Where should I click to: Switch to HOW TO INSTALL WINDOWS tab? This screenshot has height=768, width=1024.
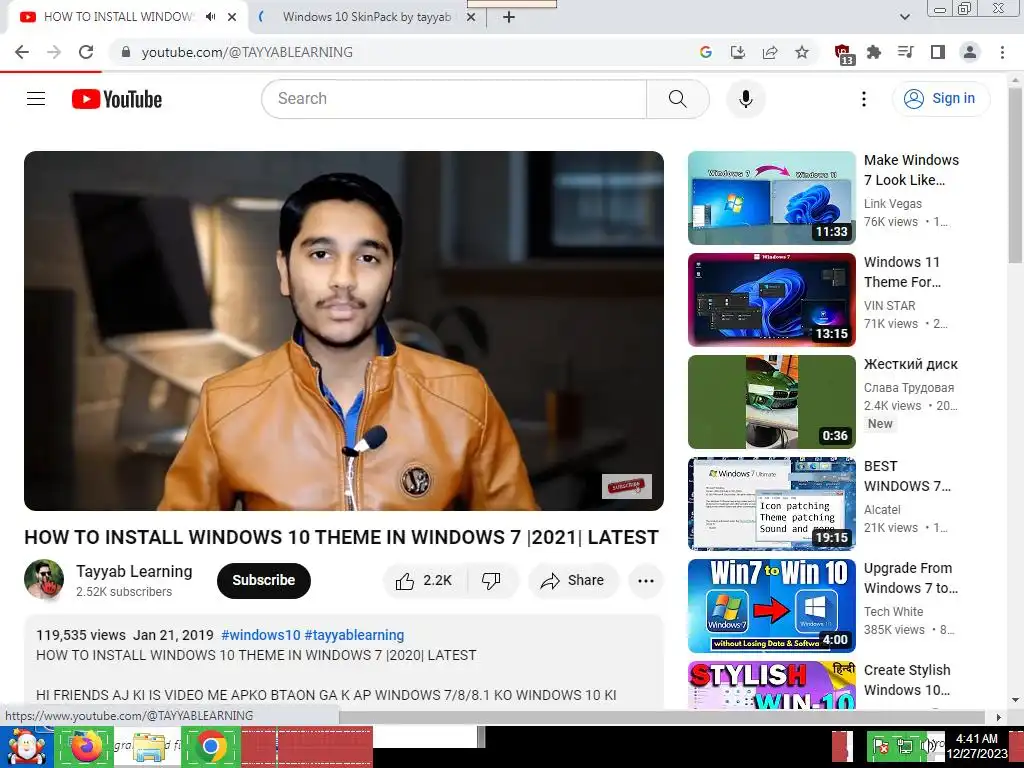tap(118, 17)
